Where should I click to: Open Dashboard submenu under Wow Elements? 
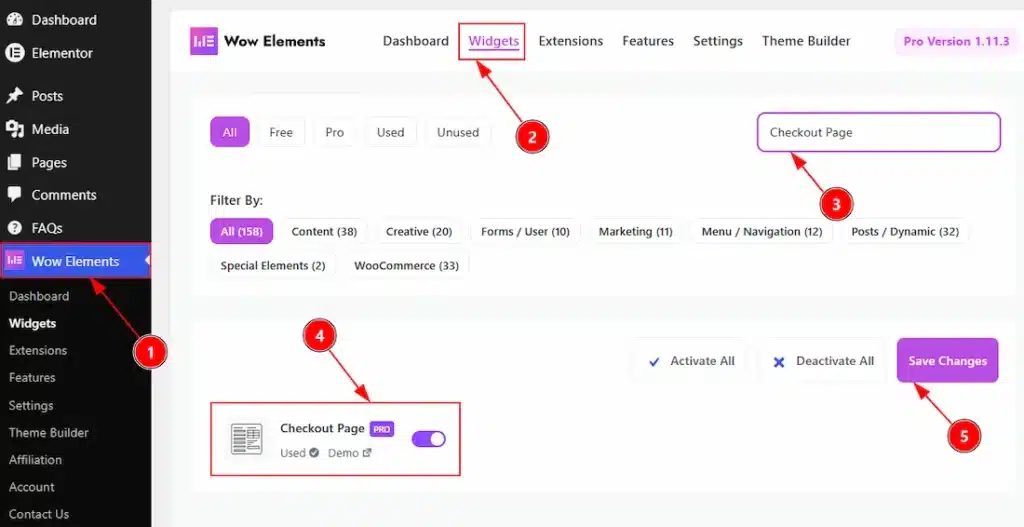39,296
